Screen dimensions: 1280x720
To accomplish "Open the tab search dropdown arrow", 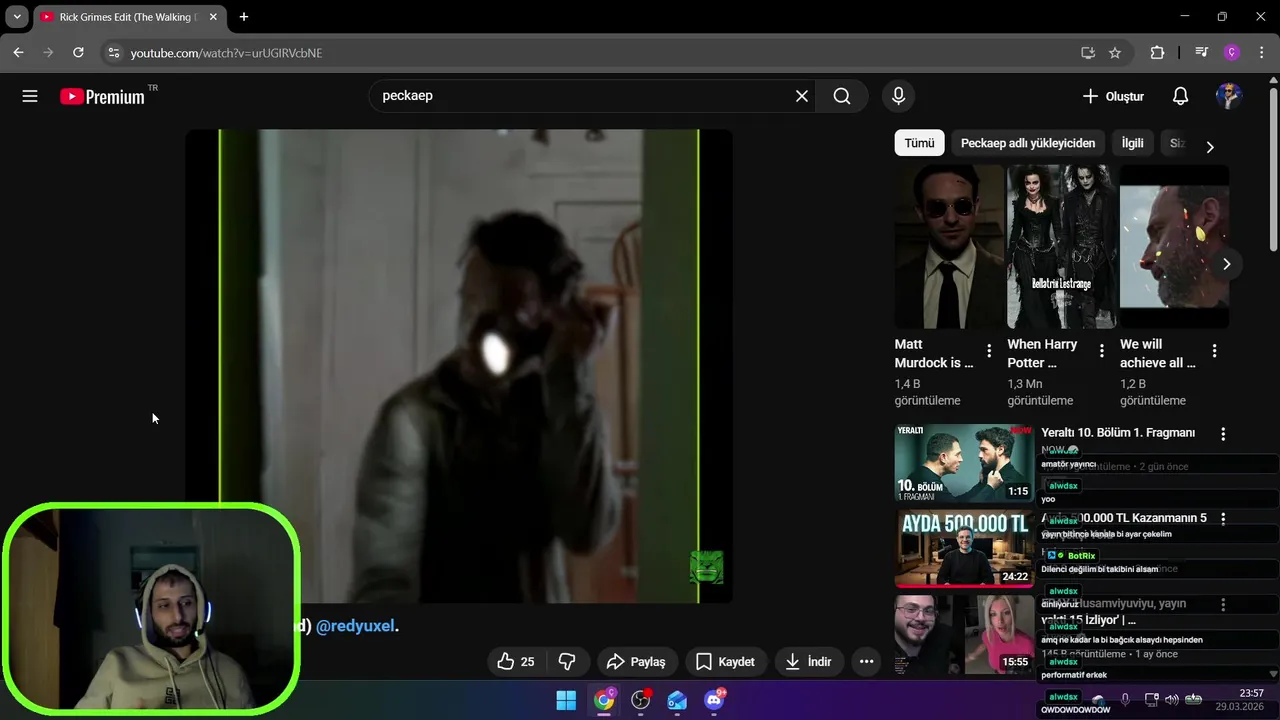I will (17, 17).
